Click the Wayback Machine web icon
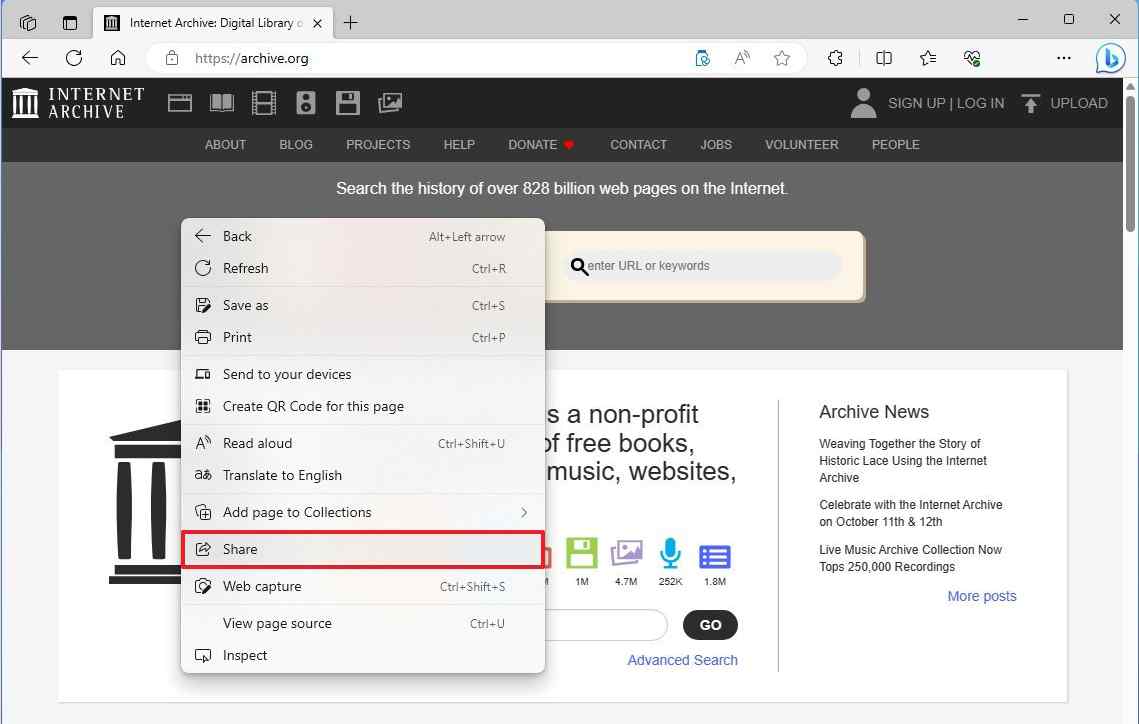Viewport: 1139px width, 724px height. [x=180, y=103]
